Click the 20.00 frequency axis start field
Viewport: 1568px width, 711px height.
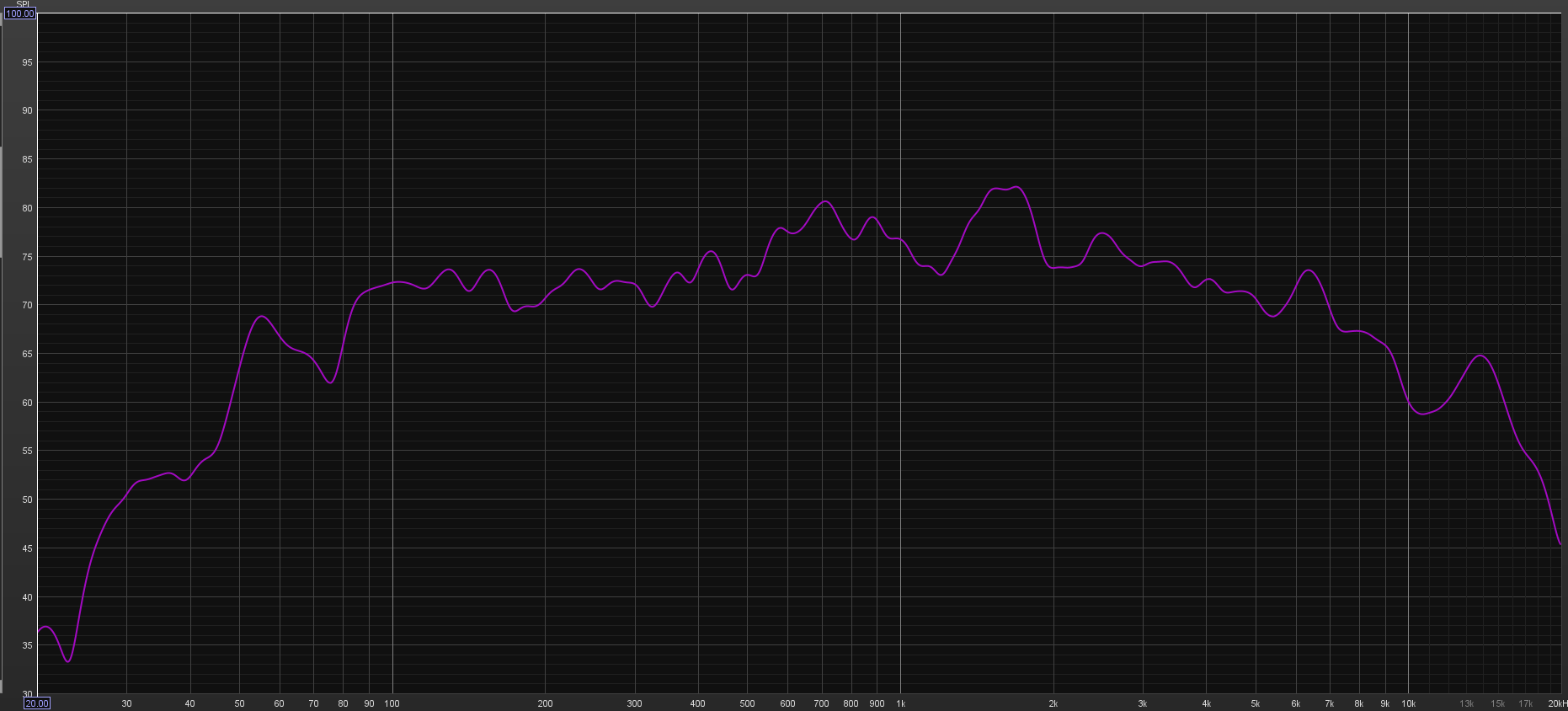pyautogui.click(x=37, y=703)
